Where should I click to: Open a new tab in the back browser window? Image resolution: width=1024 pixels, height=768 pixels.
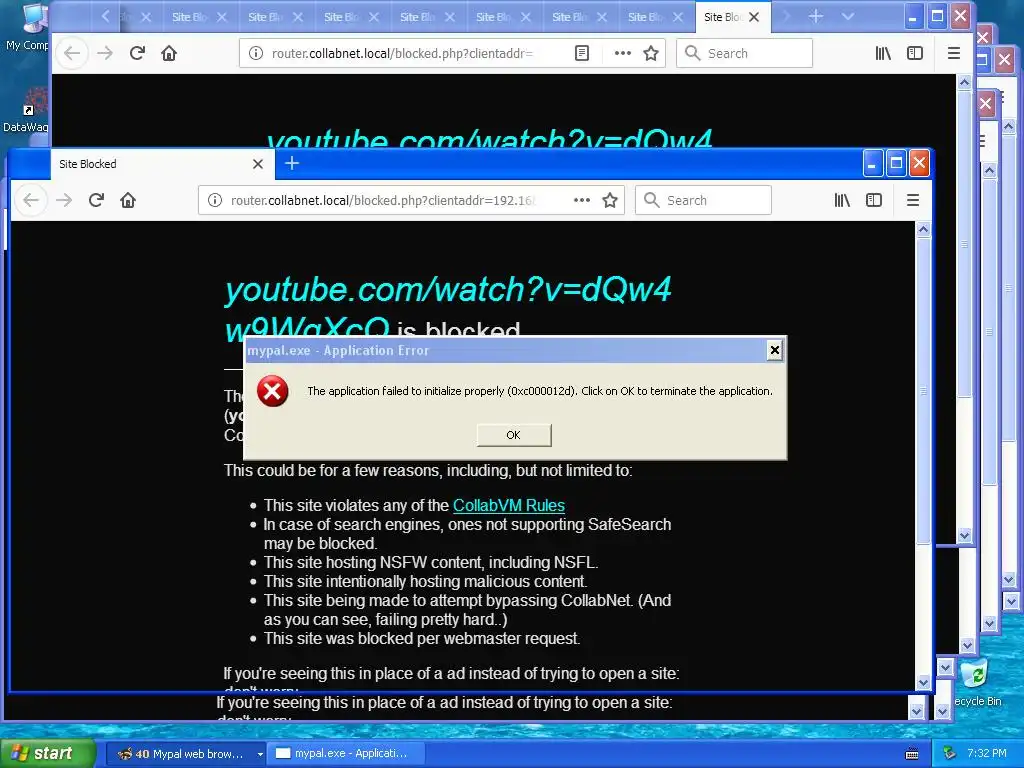[816, 16]
